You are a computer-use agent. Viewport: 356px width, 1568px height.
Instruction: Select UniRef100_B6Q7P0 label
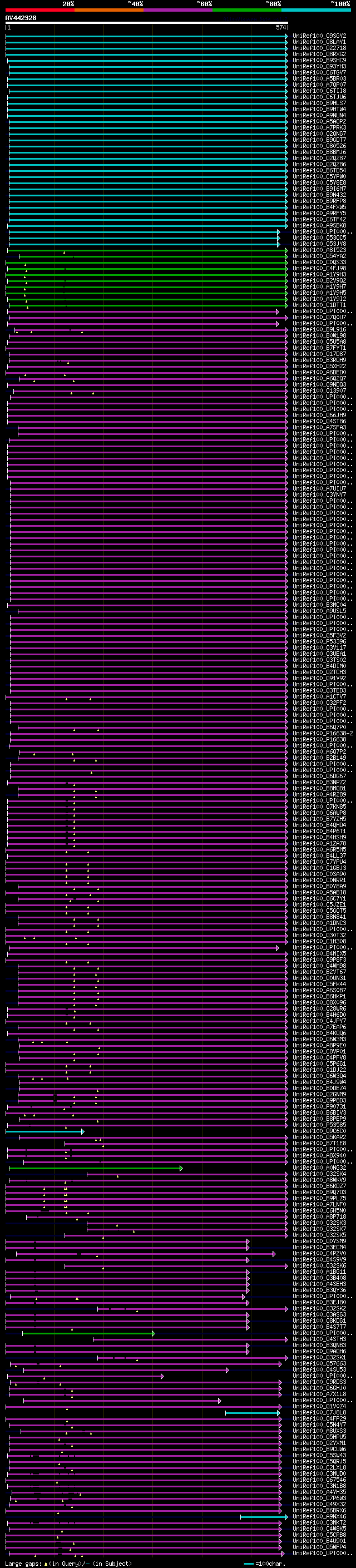[x=319, y=728]
